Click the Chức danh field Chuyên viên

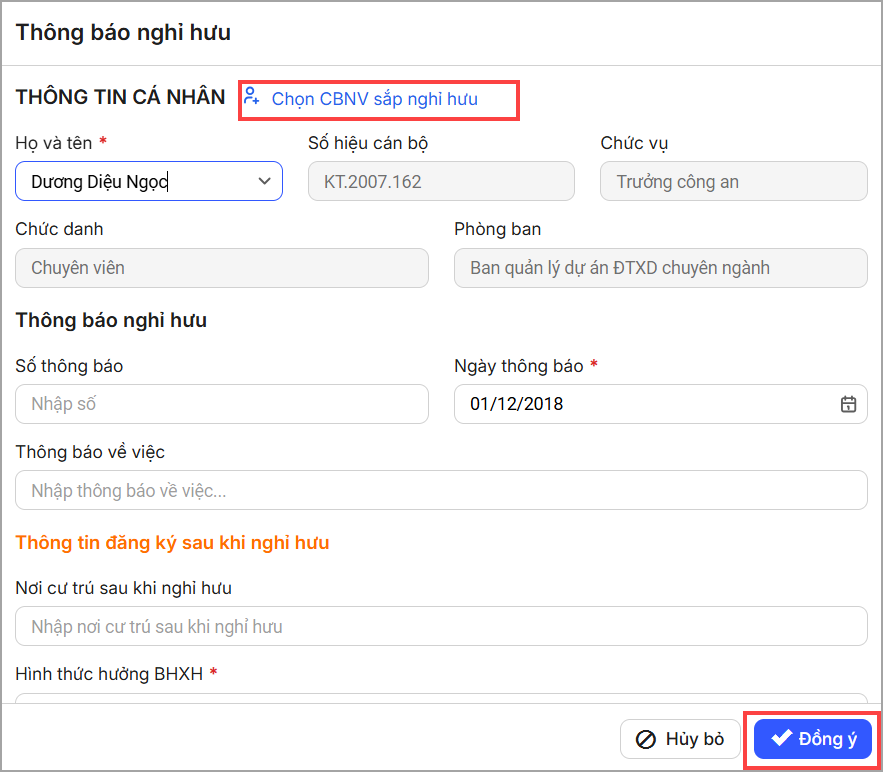(x=221, y=268)
